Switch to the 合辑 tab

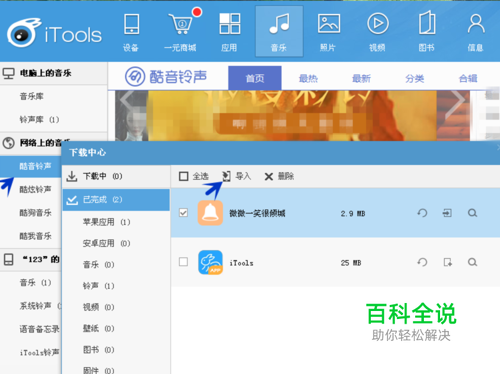468,78
